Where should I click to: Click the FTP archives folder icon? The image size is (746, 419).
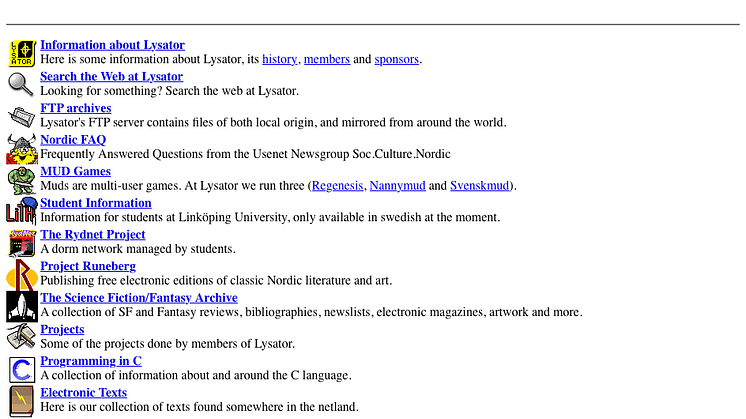coord(21,117)
